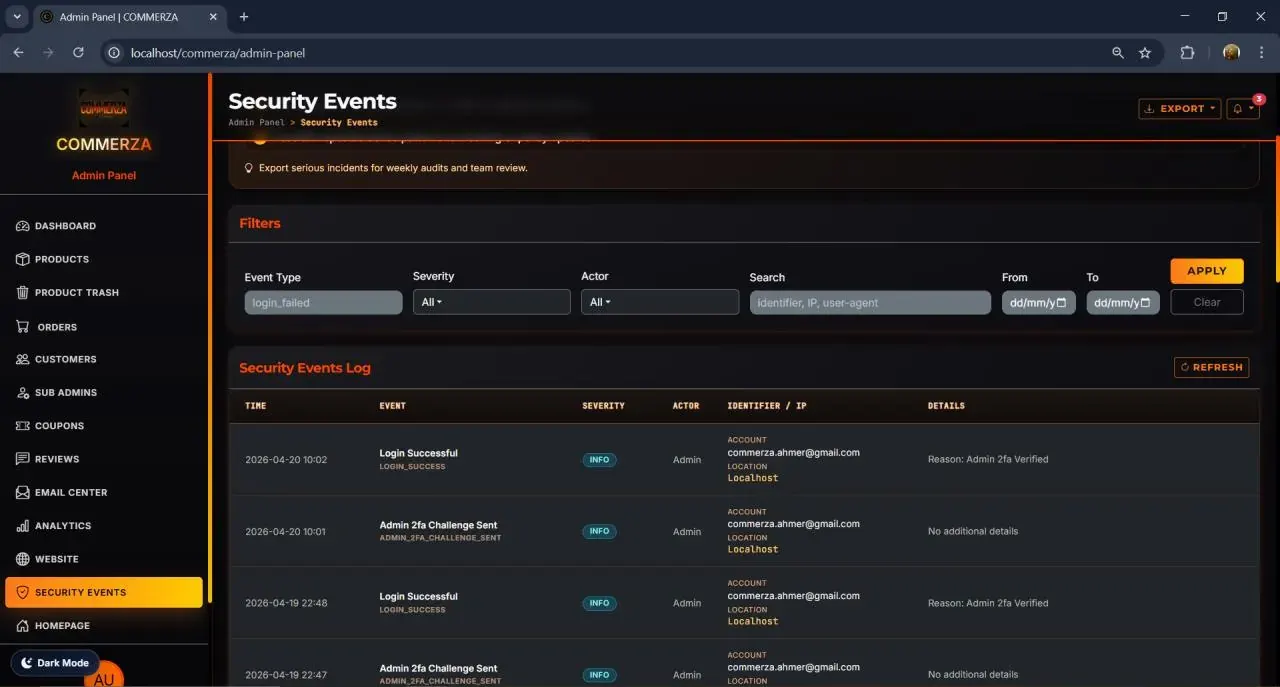Click the Search identifier input field
1280x687 pixels.
(x=870, y=303)
